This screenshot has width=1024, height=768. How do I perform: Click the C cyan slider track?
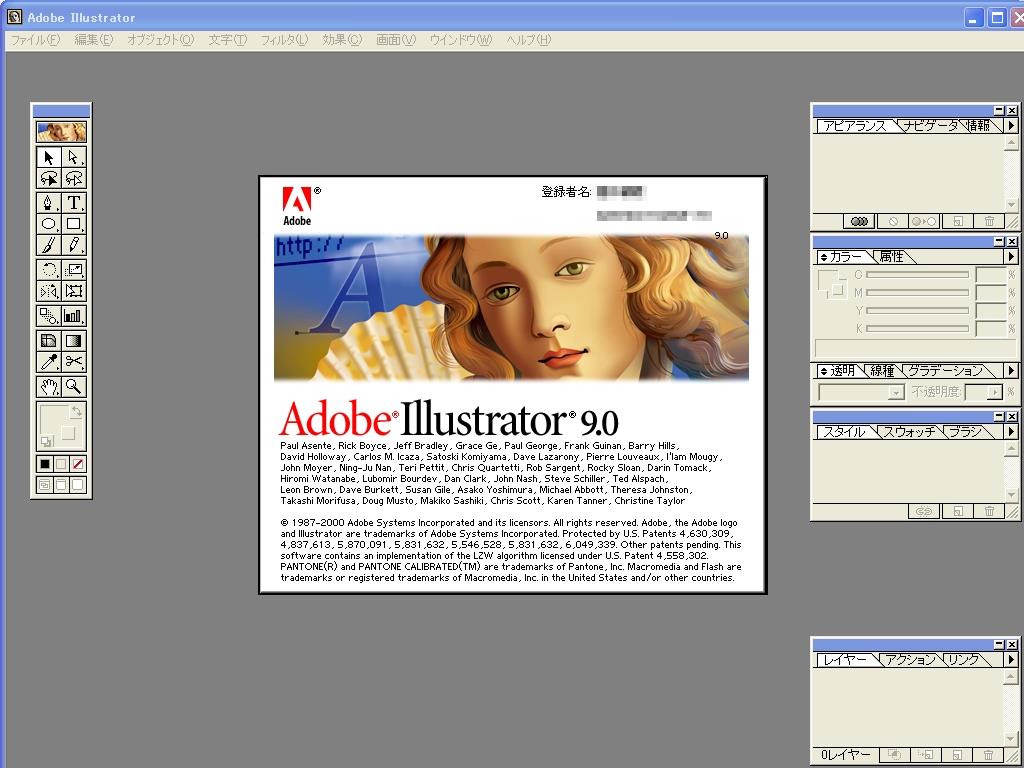918,275
